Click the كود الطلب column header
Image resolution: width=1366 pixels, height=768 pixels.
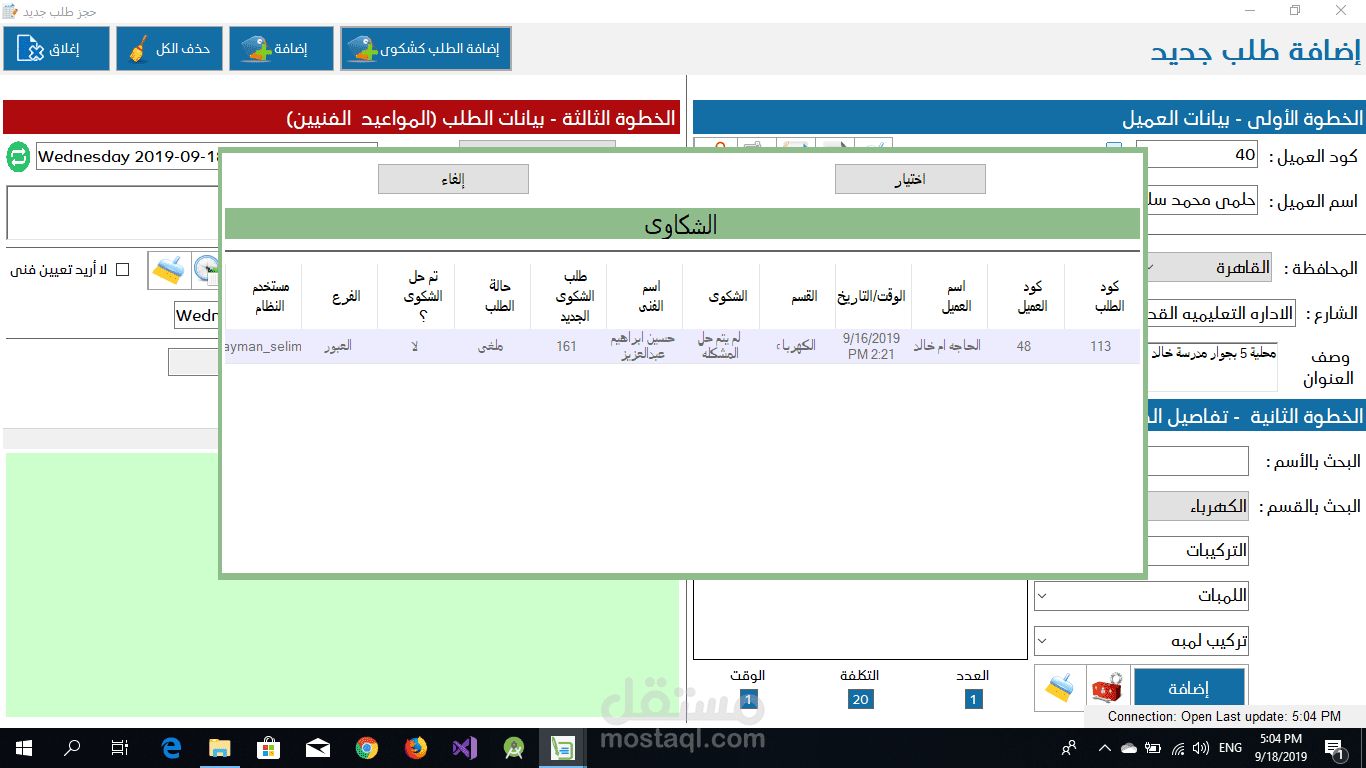click(1101, 297)
